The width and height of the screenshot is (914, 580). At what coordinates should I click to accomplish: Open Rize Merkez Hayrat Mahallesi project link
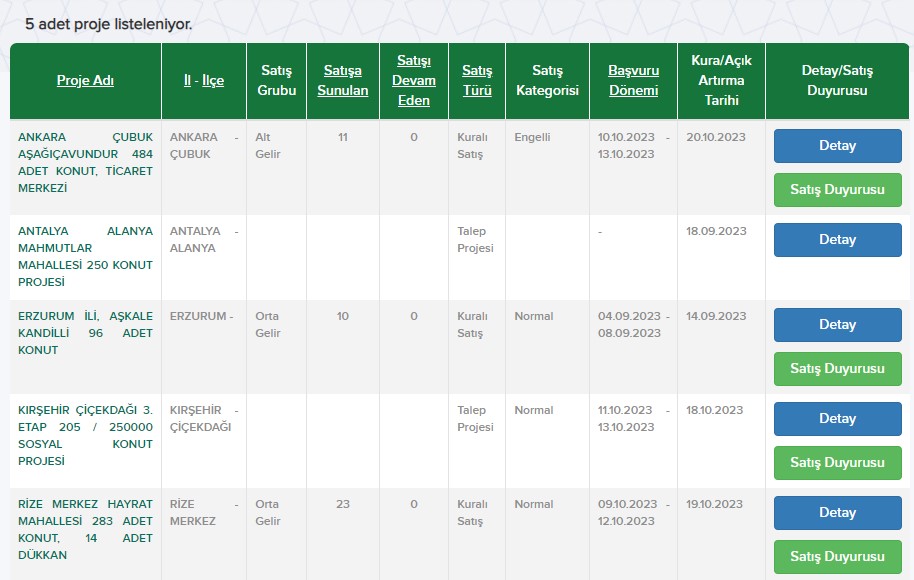pos(85,529)
